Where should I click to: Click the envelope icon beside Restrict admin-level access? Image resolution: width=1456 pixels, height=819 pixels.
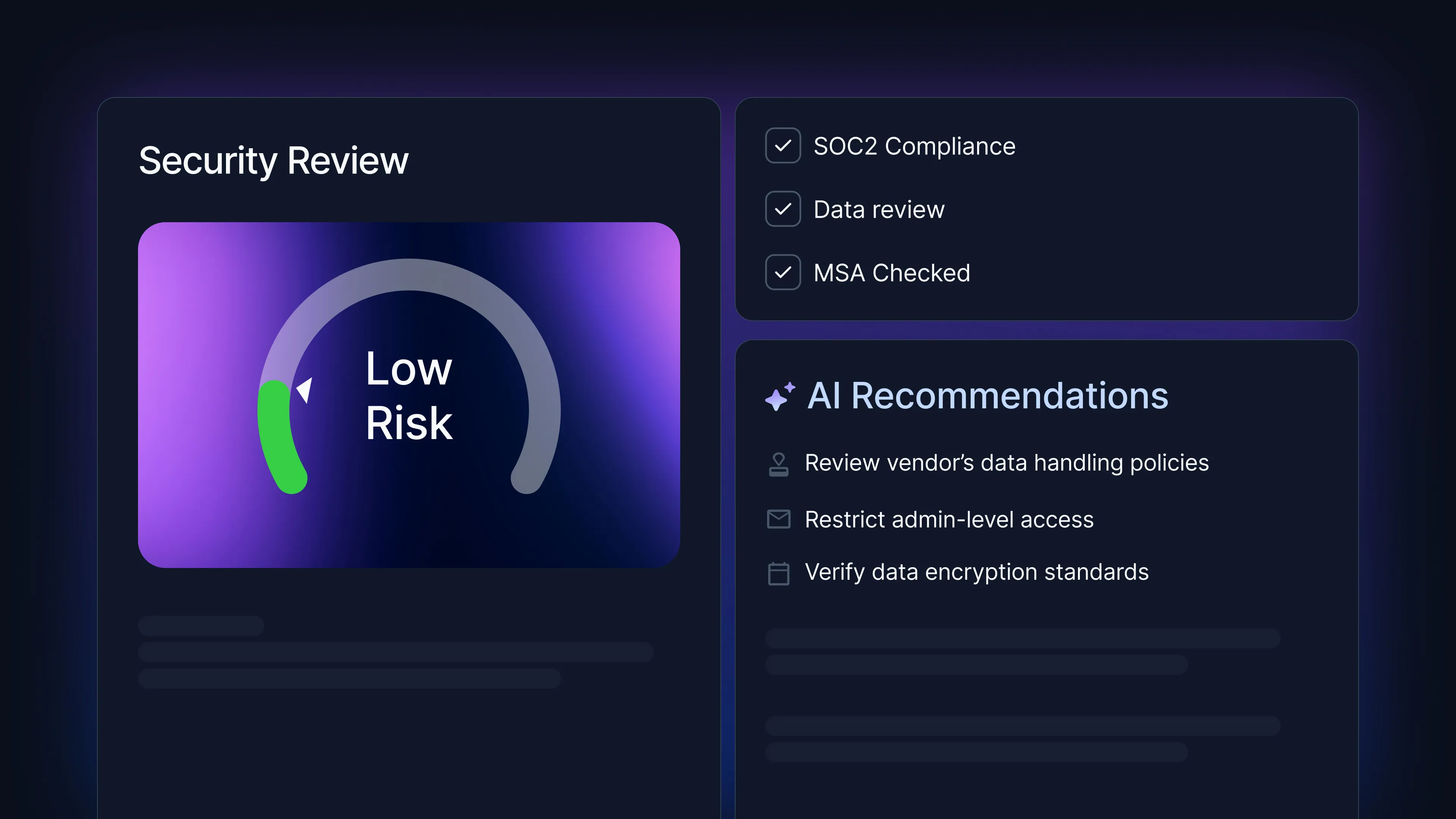coord(778,519)
